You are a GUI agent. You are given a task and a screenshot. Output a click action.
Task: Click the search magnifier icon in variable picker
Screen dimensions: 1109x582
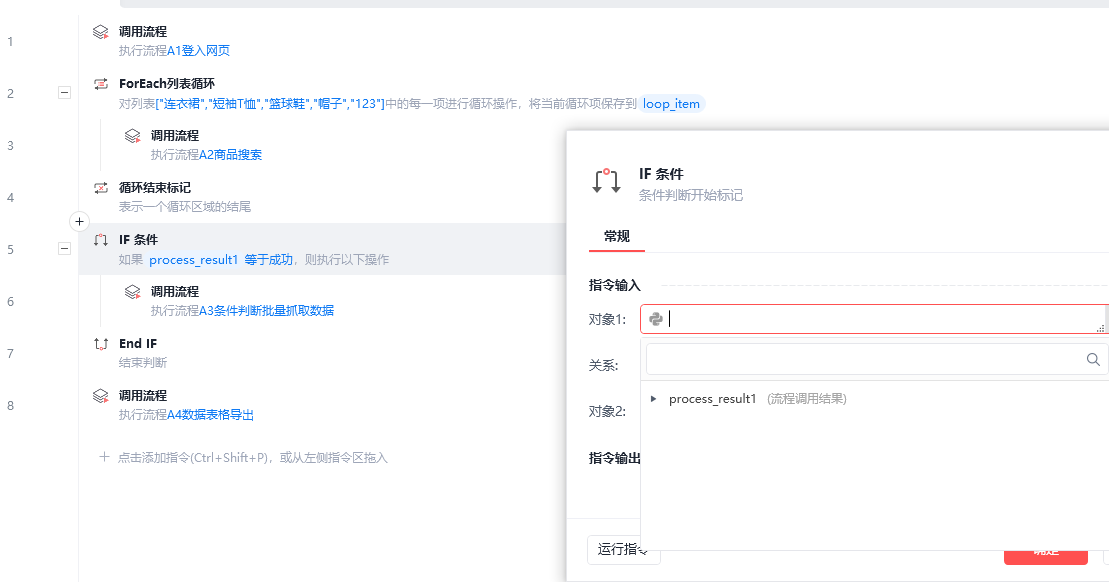pos(1094,360)
